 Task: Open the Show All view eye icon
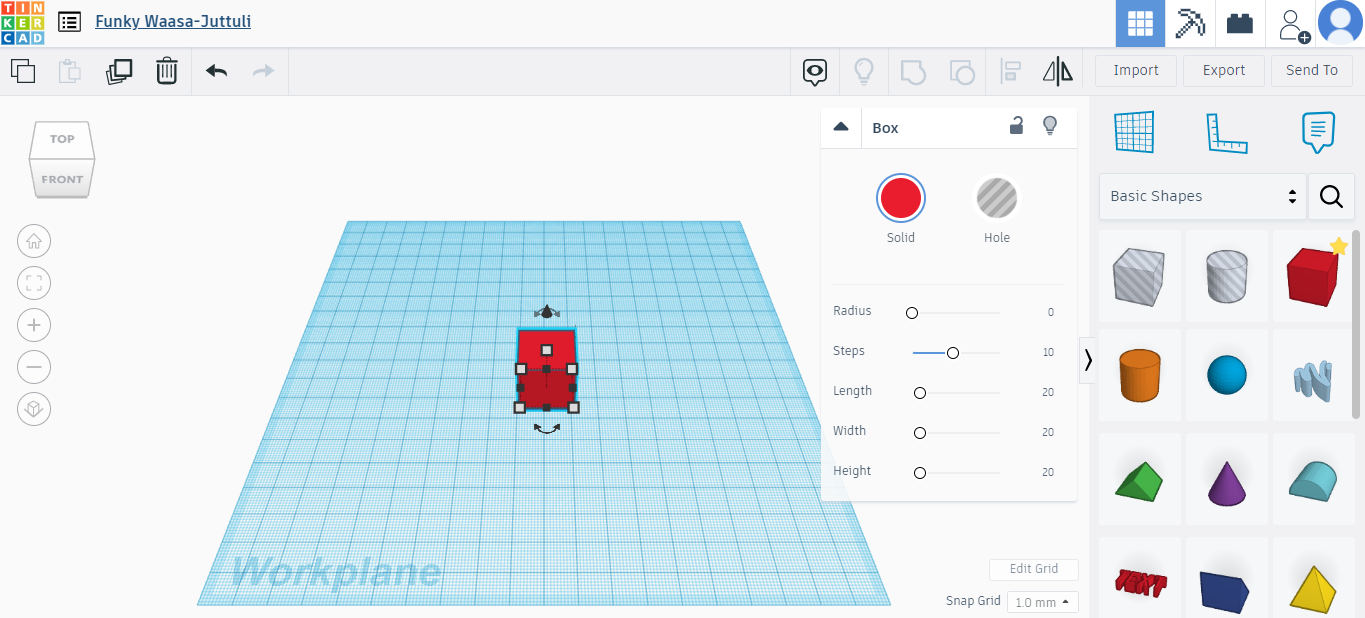[x=816, y=71]
